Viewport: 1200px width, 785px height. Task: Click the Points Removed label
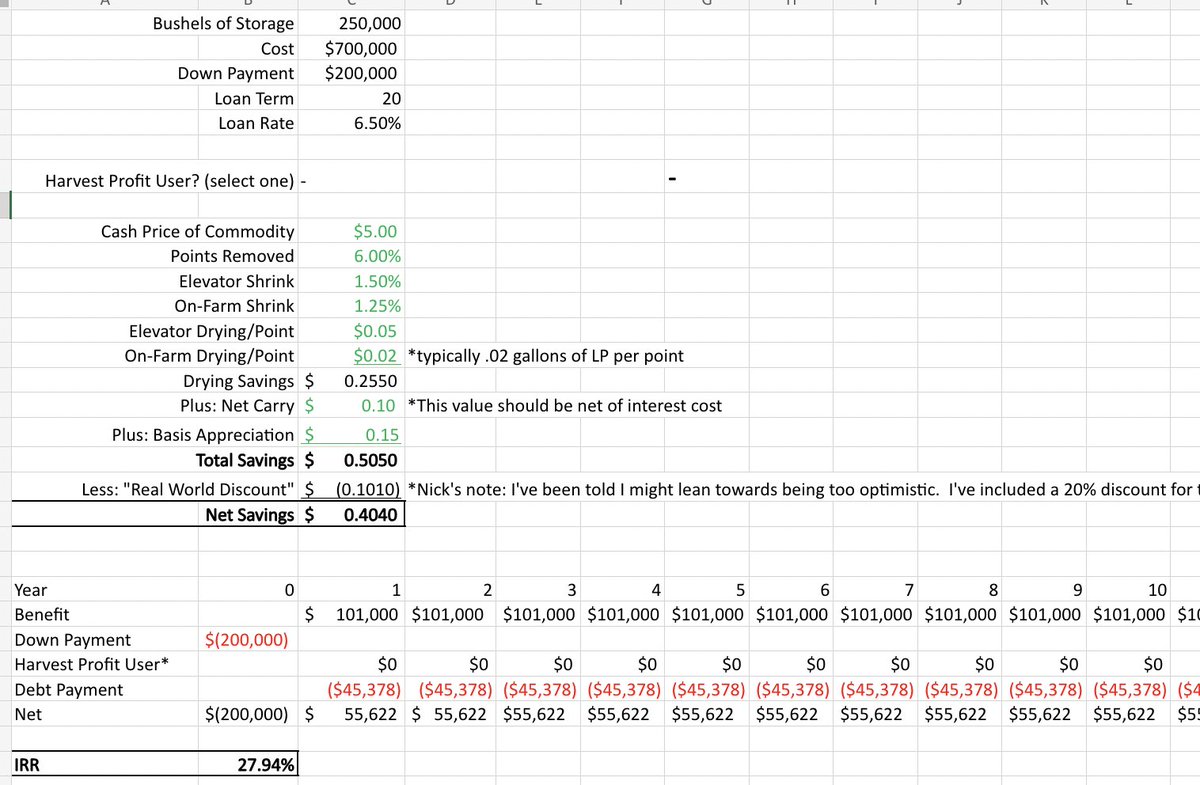point(232,256)
